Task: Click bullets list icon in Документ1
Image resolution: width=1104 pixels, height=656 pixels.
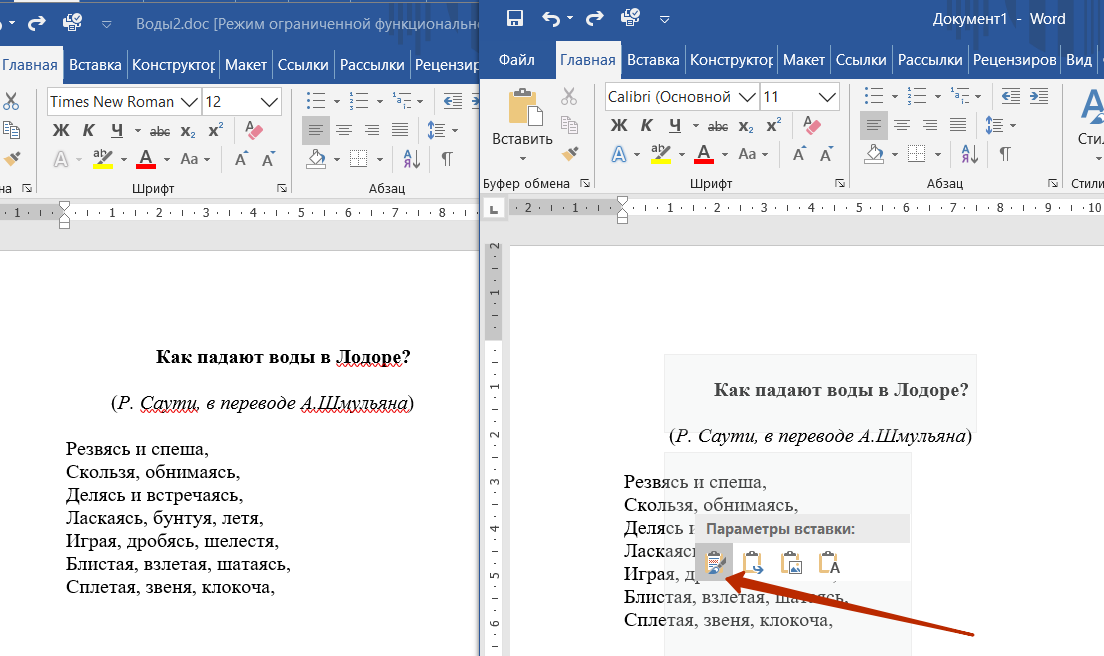Action: (874, 96)
